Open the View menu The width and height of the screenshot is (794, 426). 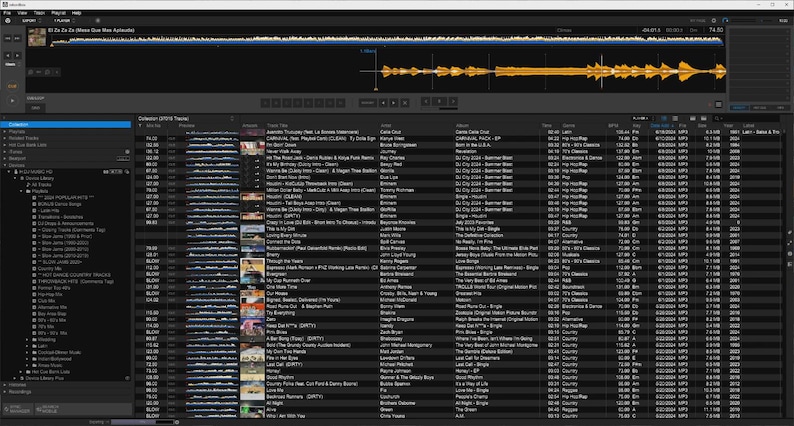[x=22, y=13]
